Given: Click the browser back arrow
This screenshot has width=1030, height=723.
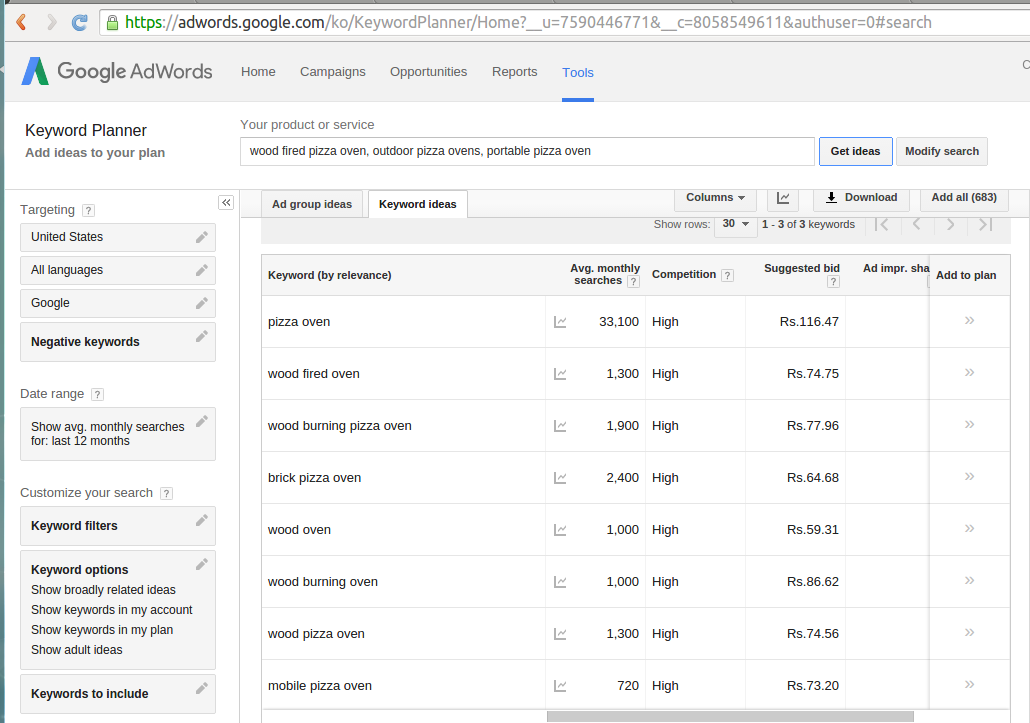Looking at the screenshot, I should click(x=21, y=22).
